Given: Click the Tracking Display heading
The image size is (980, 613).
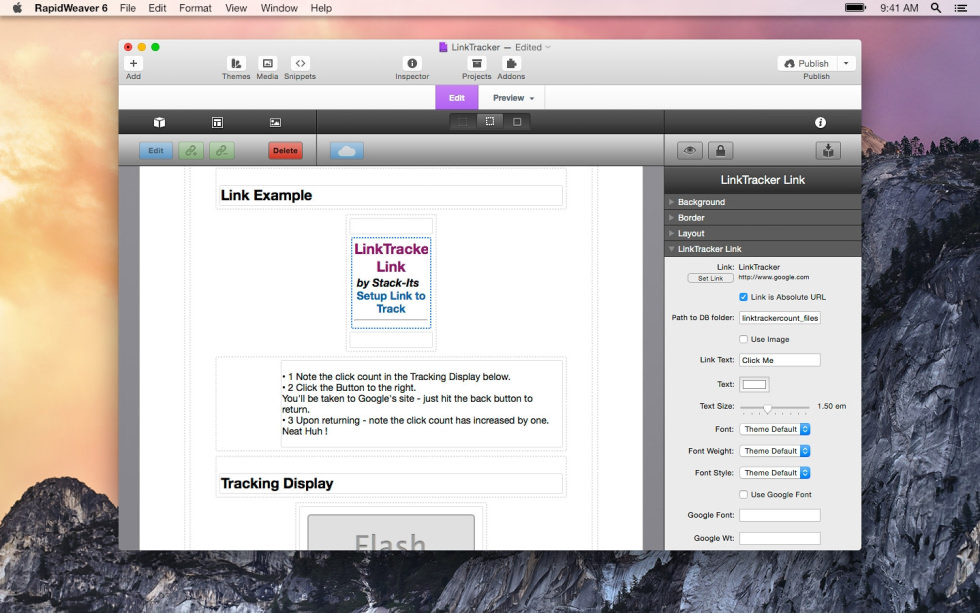Looking at the screenshot, I should [277, 484].
